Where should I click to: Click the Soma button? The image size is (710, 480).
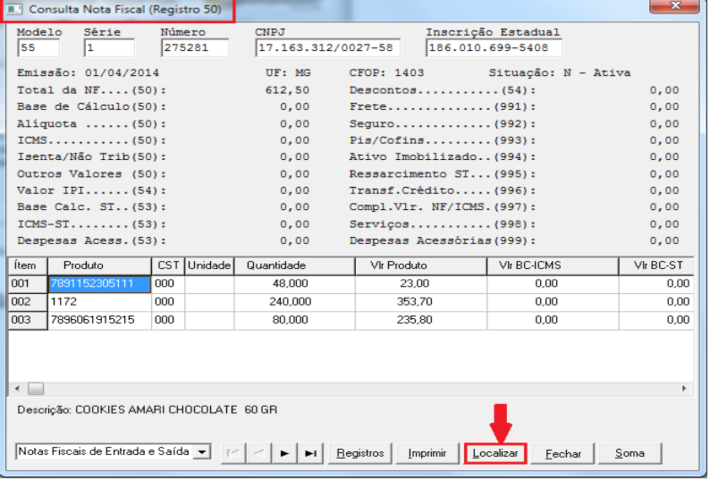(x=629, y=453)
